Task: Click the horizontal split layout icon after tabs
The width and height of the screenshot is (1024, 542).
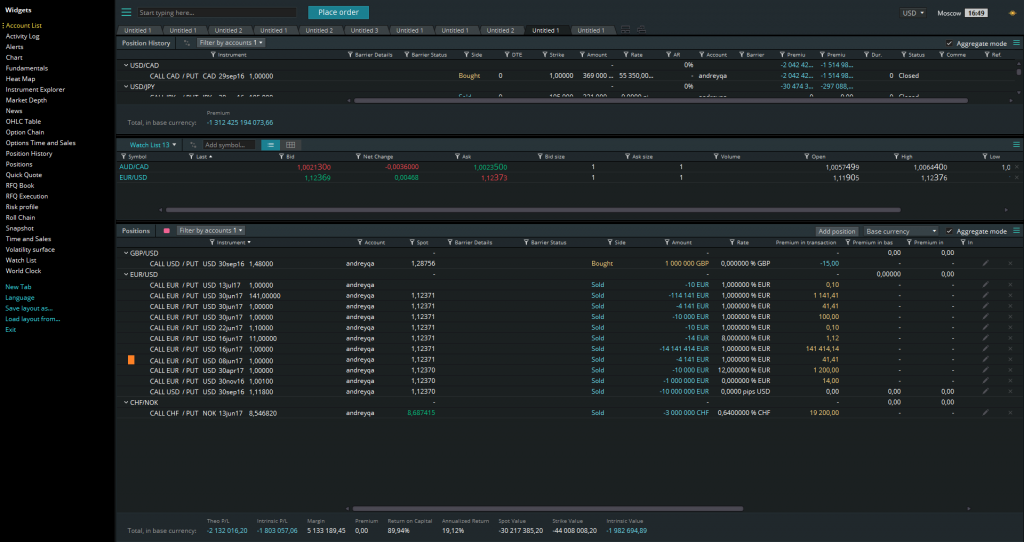Action: pyautogui.click(x=626, y=30)
